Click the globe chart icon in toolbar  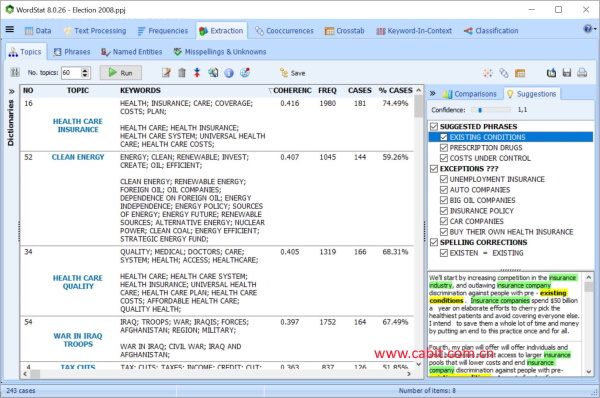(245, 73)
